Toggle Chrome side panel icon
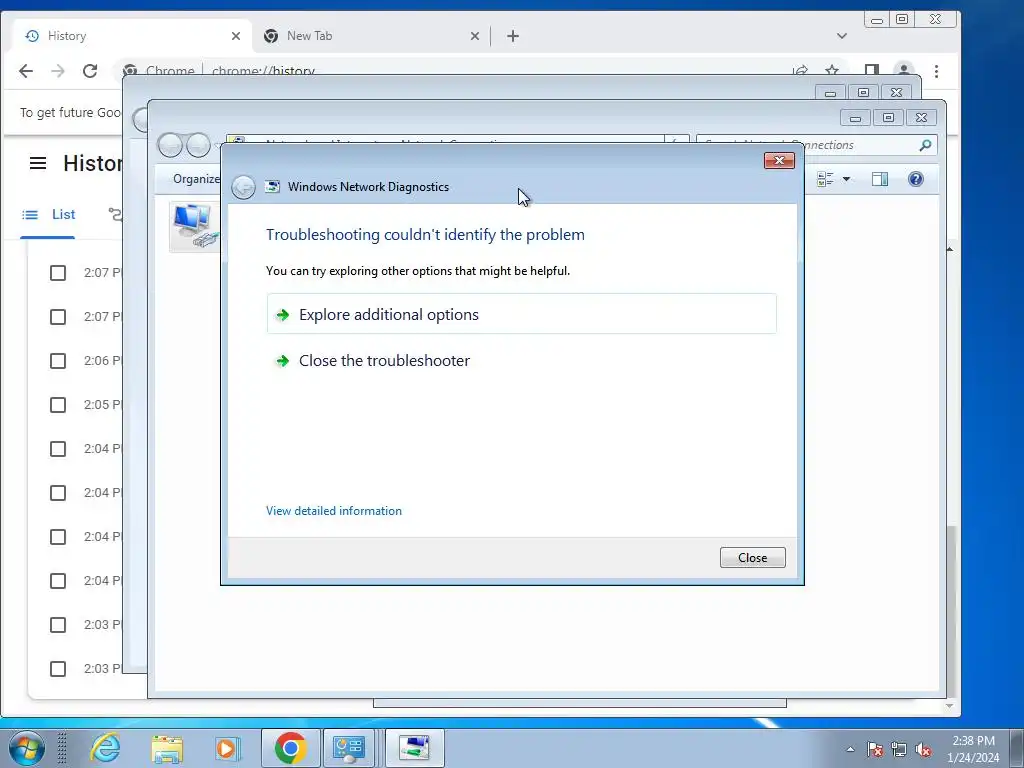Screen dimensions: 1024x768 coord(872,69)
